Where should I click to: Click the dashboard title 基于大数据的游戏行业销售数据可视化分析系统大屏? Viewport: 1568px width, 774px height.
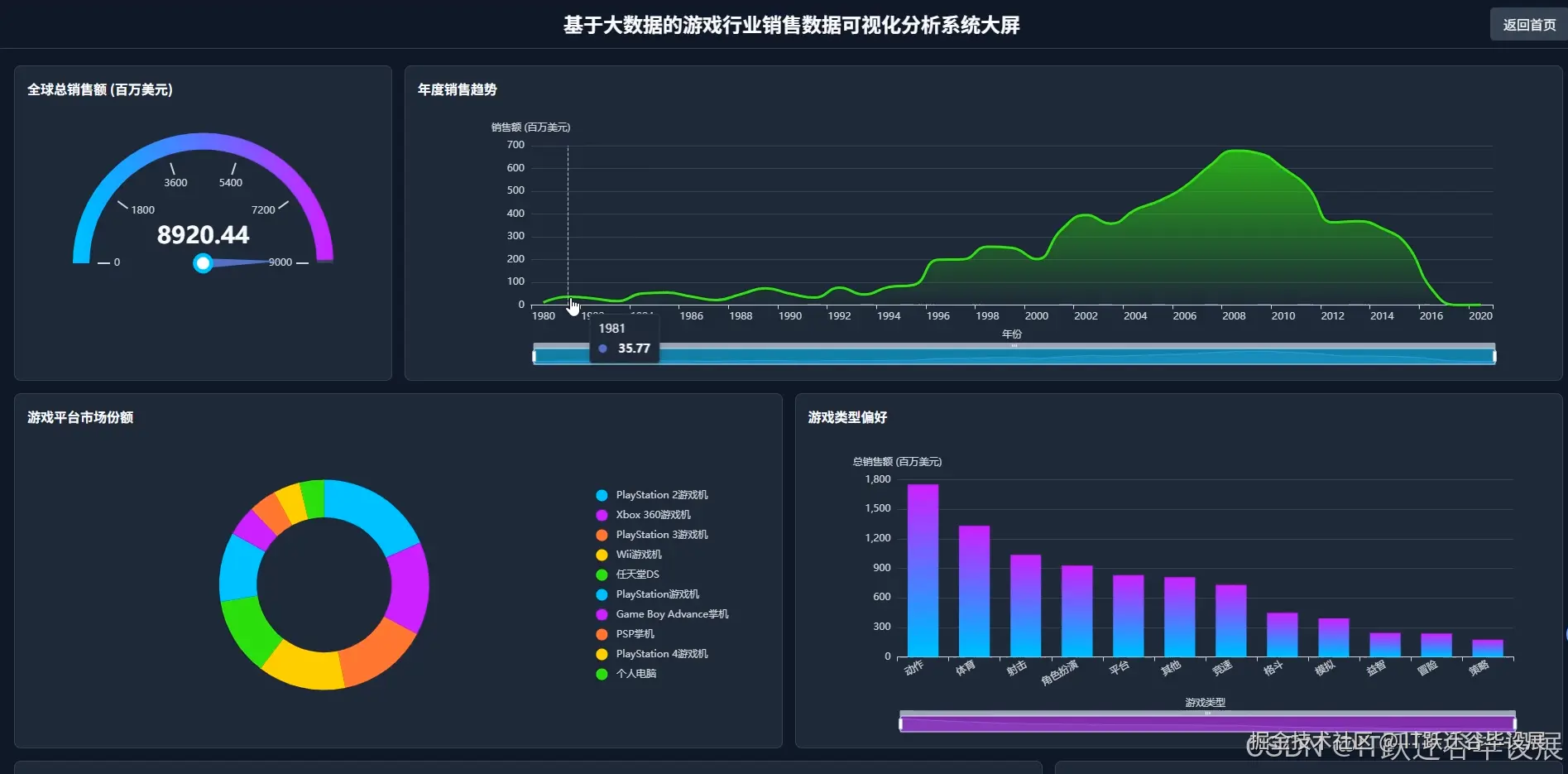pos(790,25)
